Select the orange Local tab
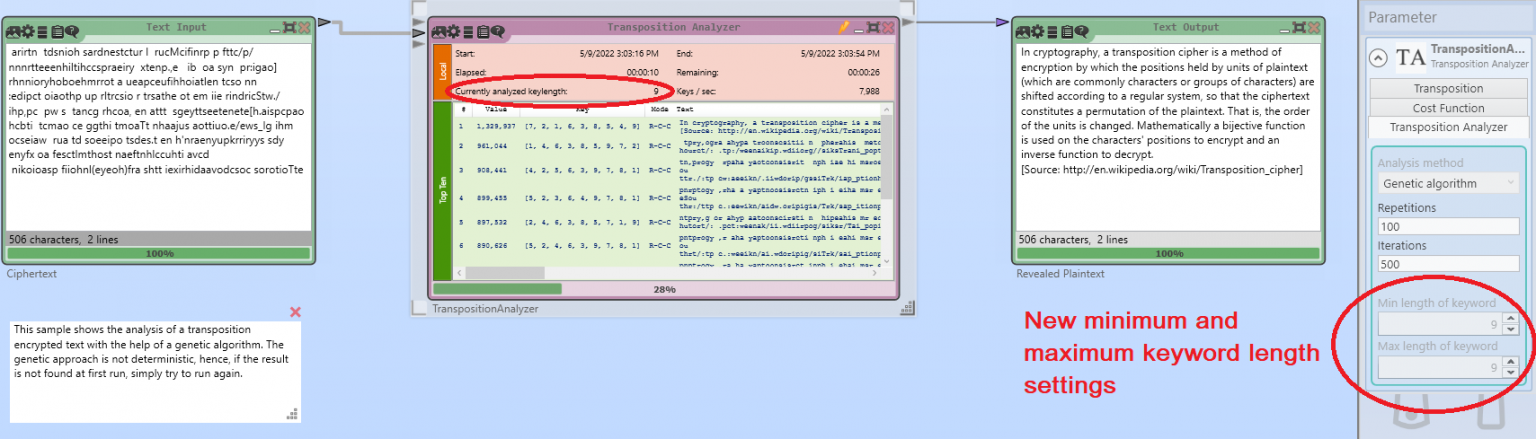Image resolution: width=1536 pixels, height=439 pixels. point(443,71)
